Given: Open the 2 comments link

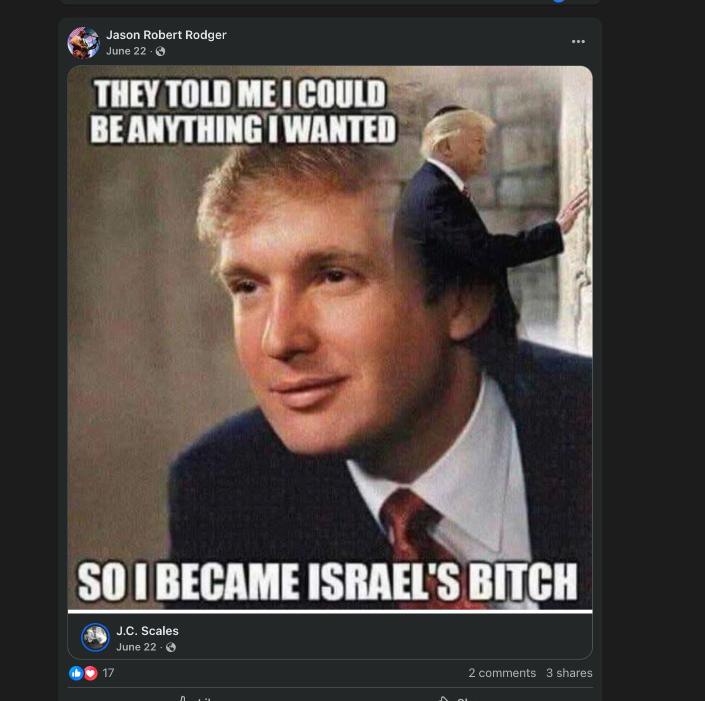Looking at the screenshot, I should pos(502,673).
